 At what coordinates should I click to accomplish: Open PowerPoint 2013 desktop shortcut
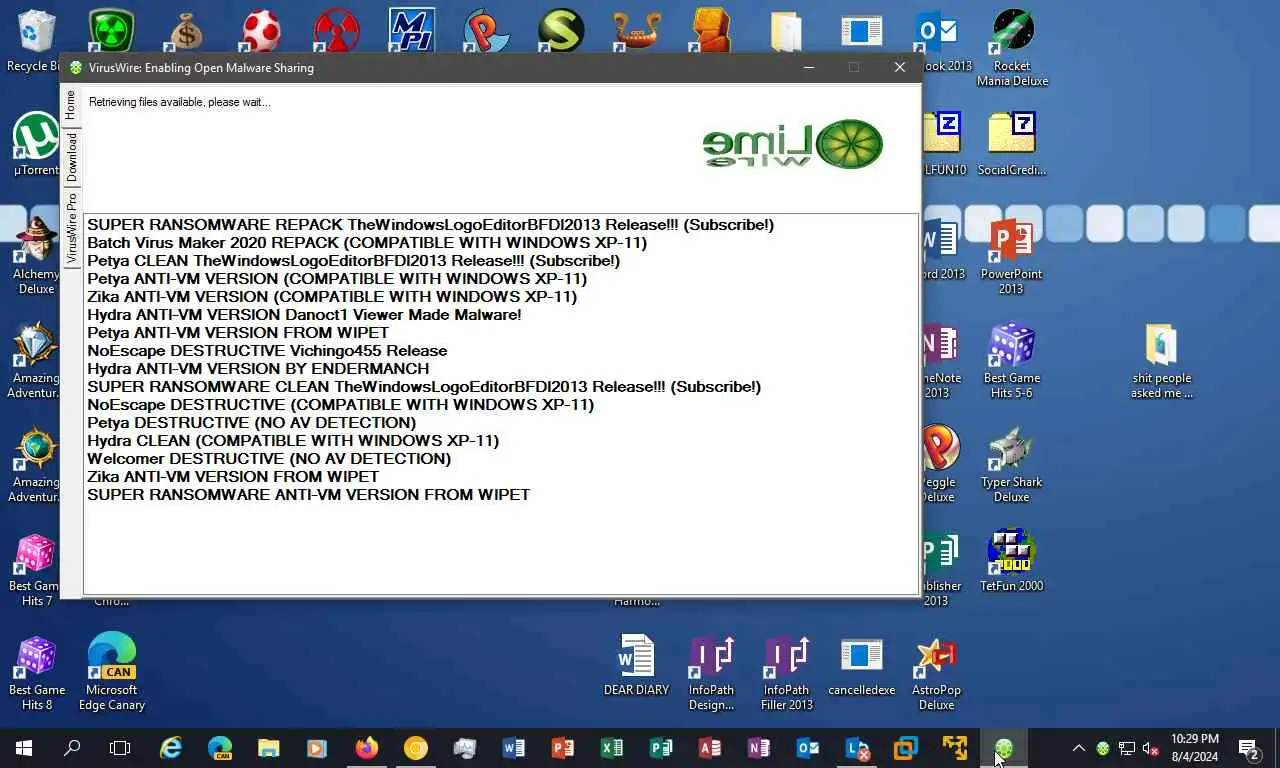[1011, 256]
